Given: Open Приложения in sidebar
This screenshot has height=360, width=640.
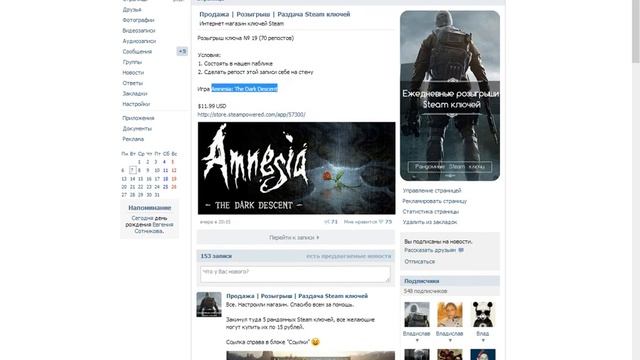Looking at the screenshot, I should tap(138, 118).
